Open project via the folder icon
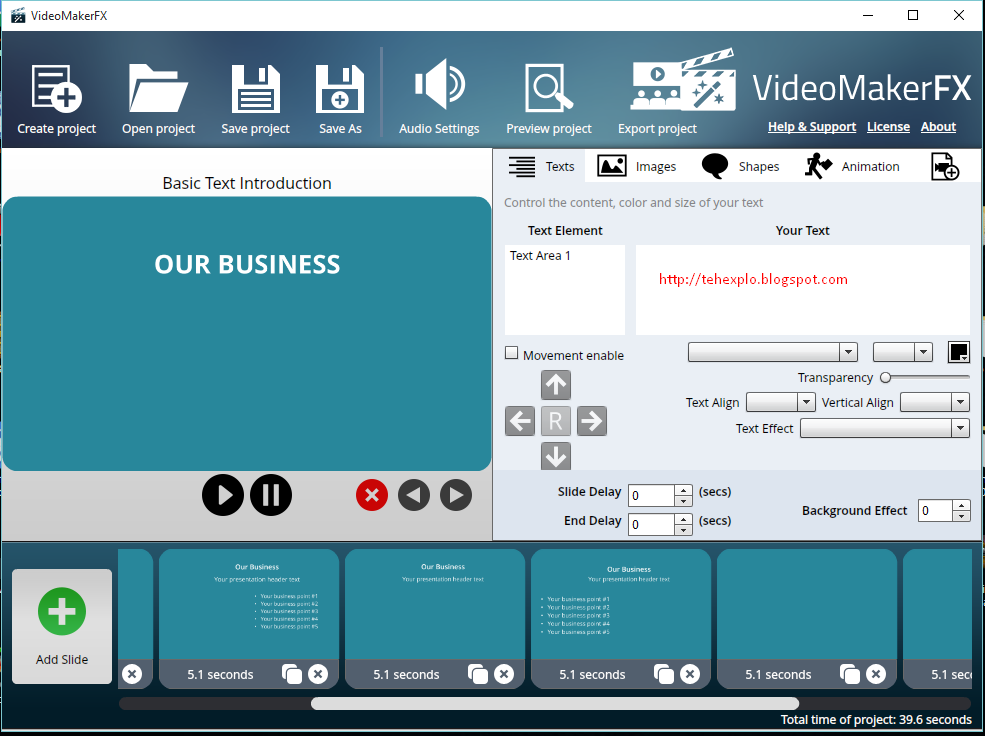985x736 pixels. 158,88
